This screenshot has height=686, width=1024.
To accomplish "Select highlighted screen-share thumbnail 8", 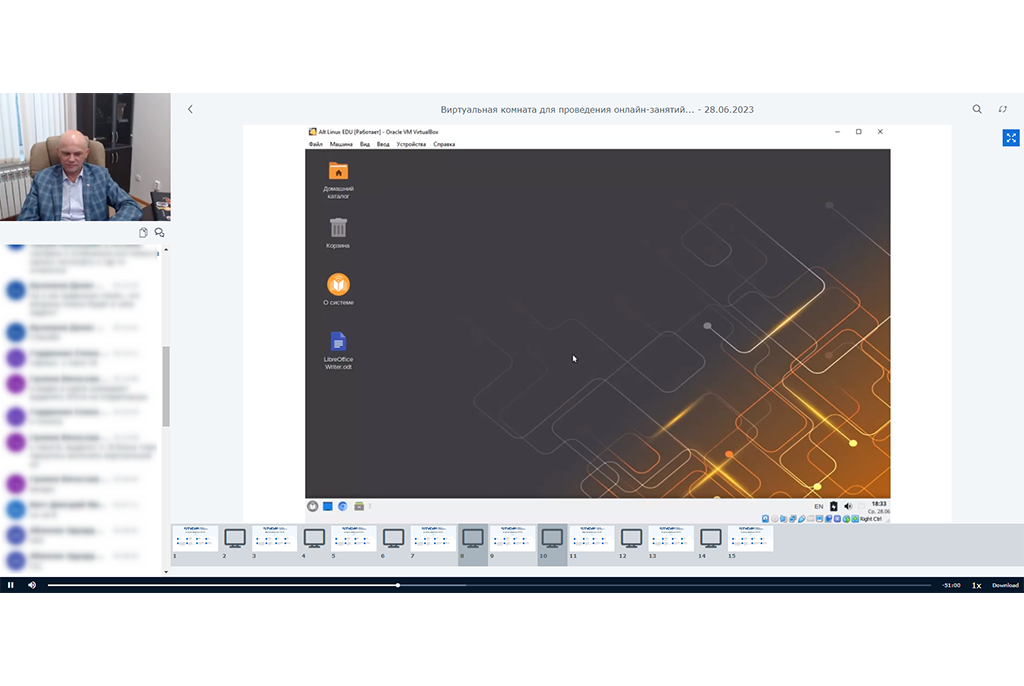I will point(473,544).
